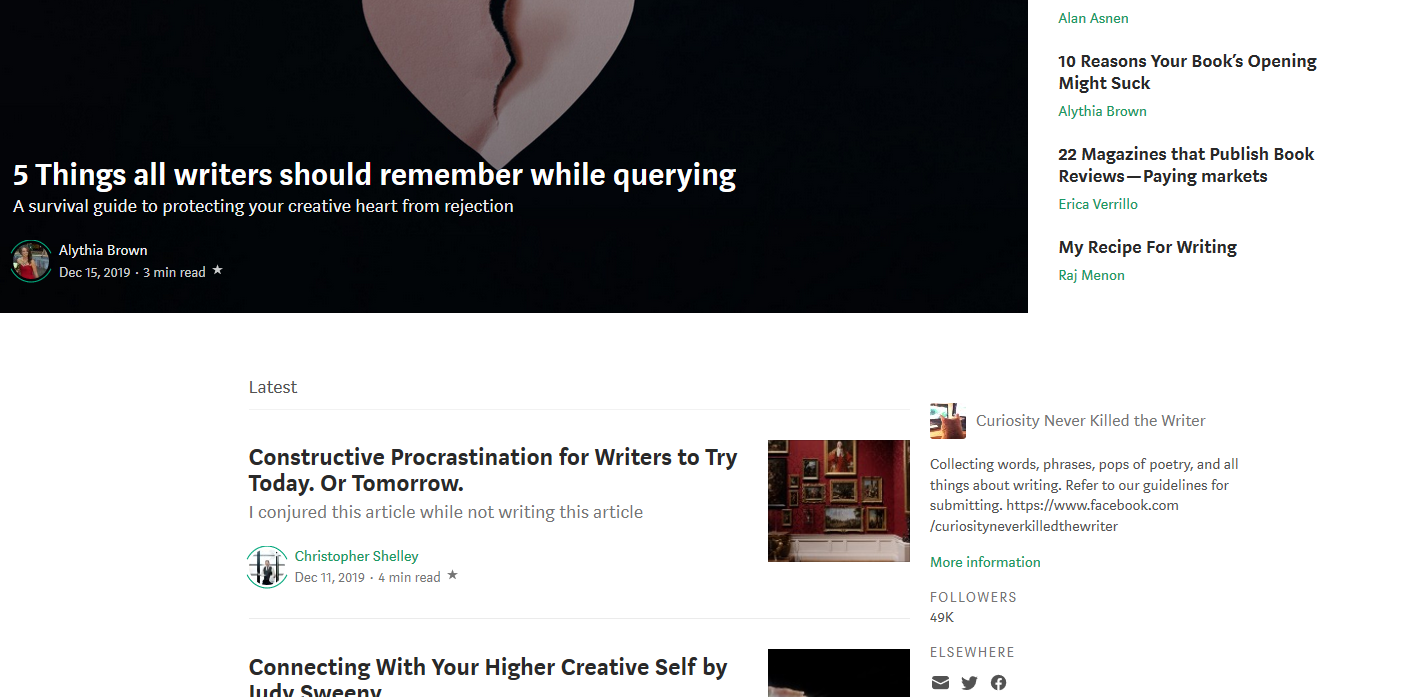Open 'Connecting With Your Higher Creative Self' article
The width and height of the screenshot is (1413, 697).
tap(488, 676)
